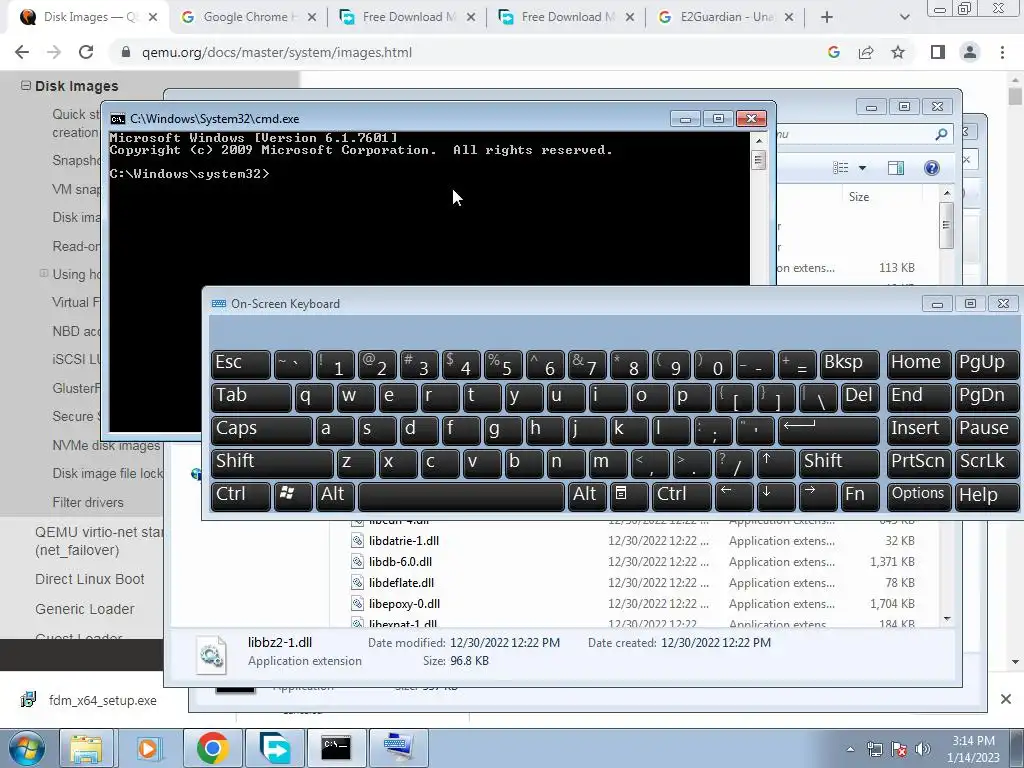Expand the Using host drives sidebar item
Viewport: 1024px width, 768px height.
coord(44,273)
